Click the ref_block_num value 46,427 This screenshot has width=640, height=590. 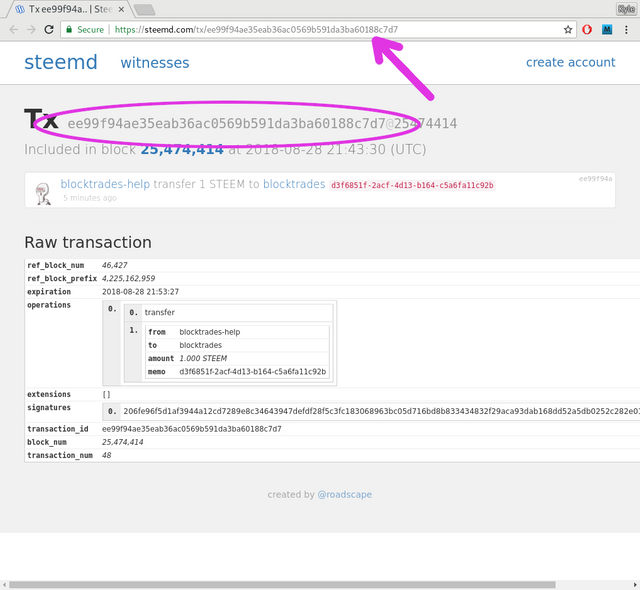click(x=115, y=265)
